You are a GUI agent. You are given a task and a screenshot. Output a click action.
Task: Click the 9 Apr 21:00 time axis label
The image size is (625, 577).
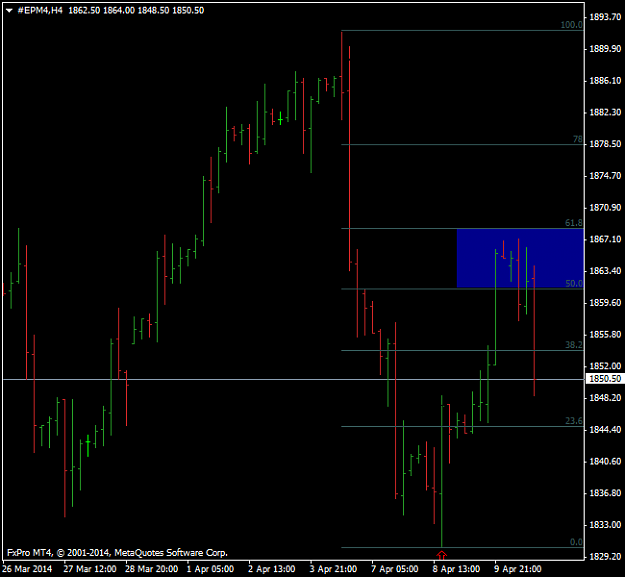coord(518,569)
